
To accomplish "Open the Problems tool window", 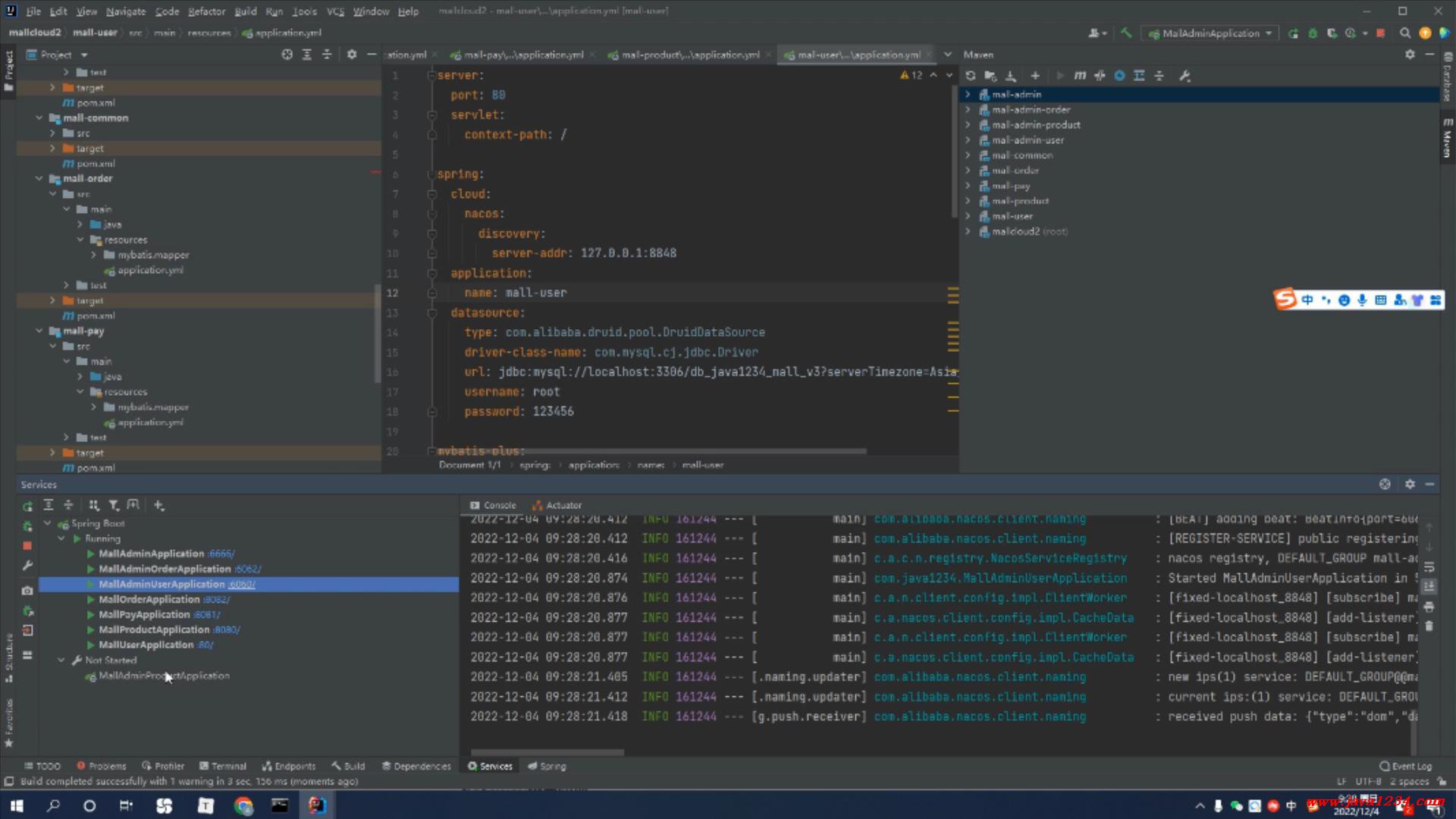I will pyautogui.click(x=101, y=766).
